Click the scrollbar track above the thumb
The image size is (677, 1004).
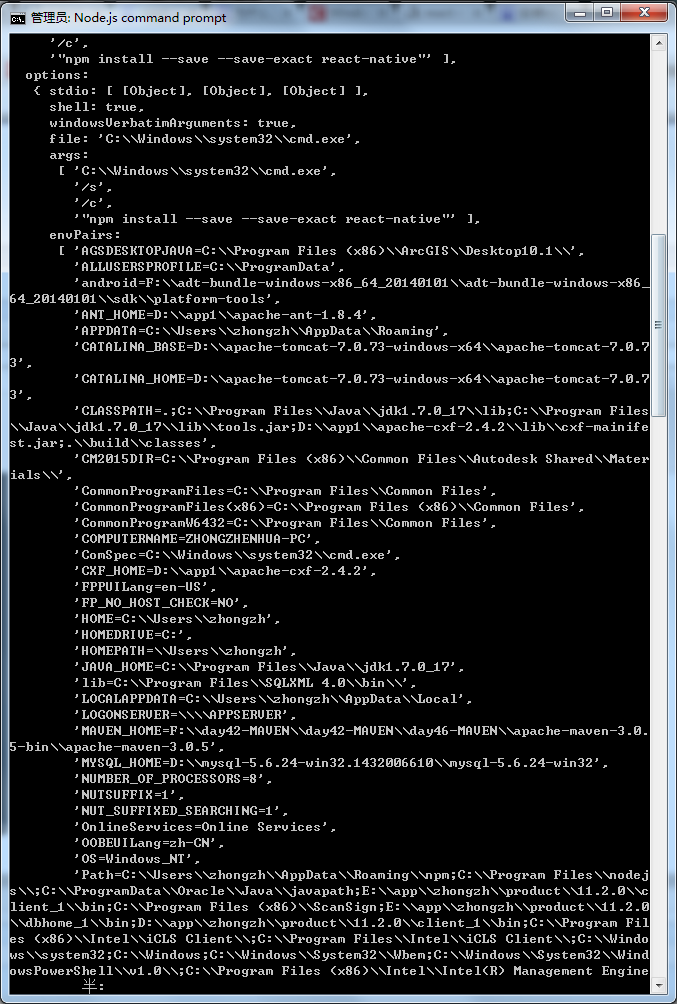pos(658,142)
